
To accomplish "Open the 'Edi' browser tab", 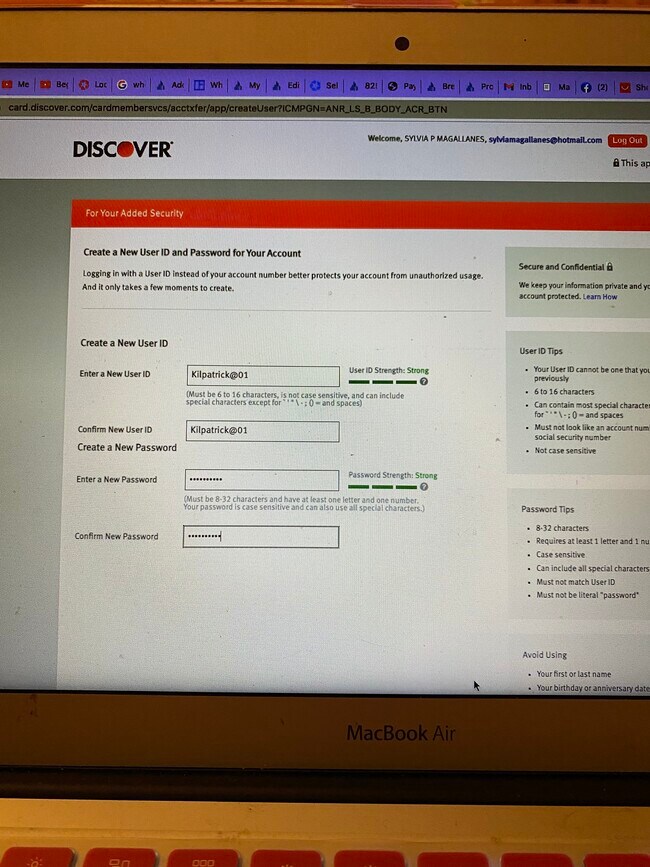I will 286,86.
